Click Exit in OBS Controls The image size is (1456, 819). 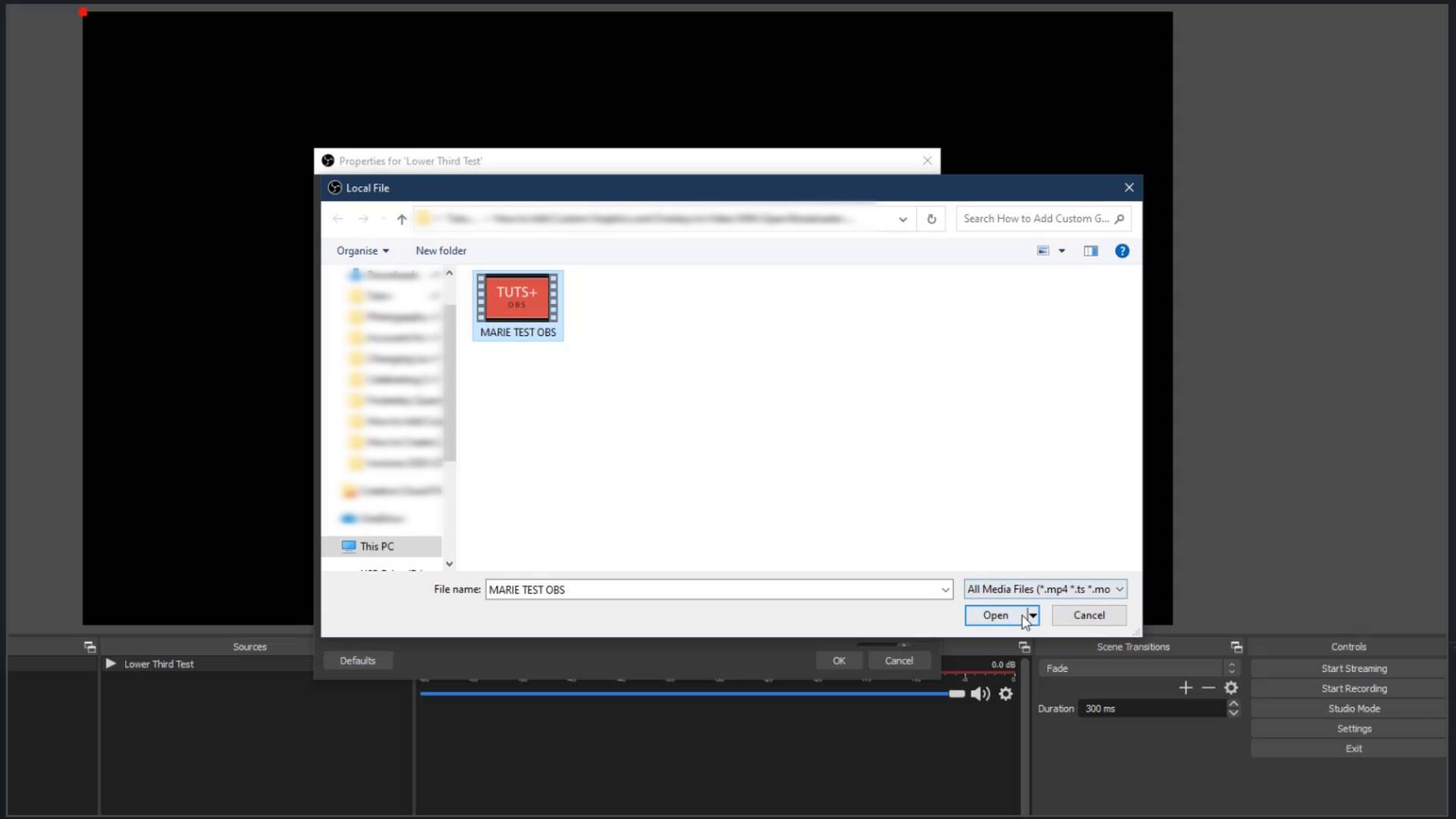click(x=1354, y=748)
